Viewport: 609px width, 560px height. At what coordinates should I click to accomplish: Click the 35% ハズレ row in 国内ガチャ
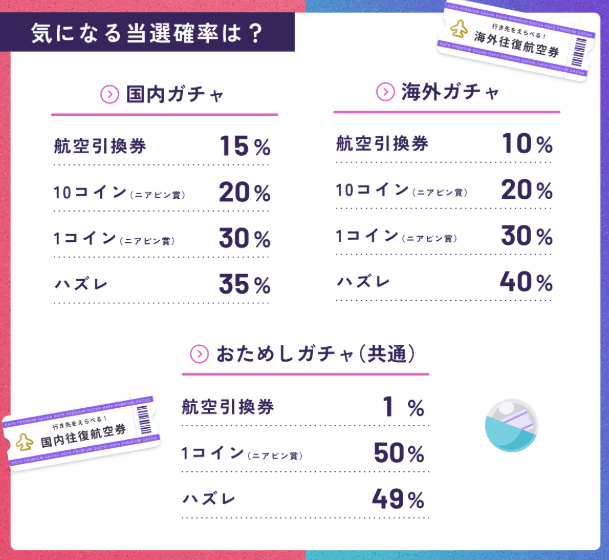162,285
